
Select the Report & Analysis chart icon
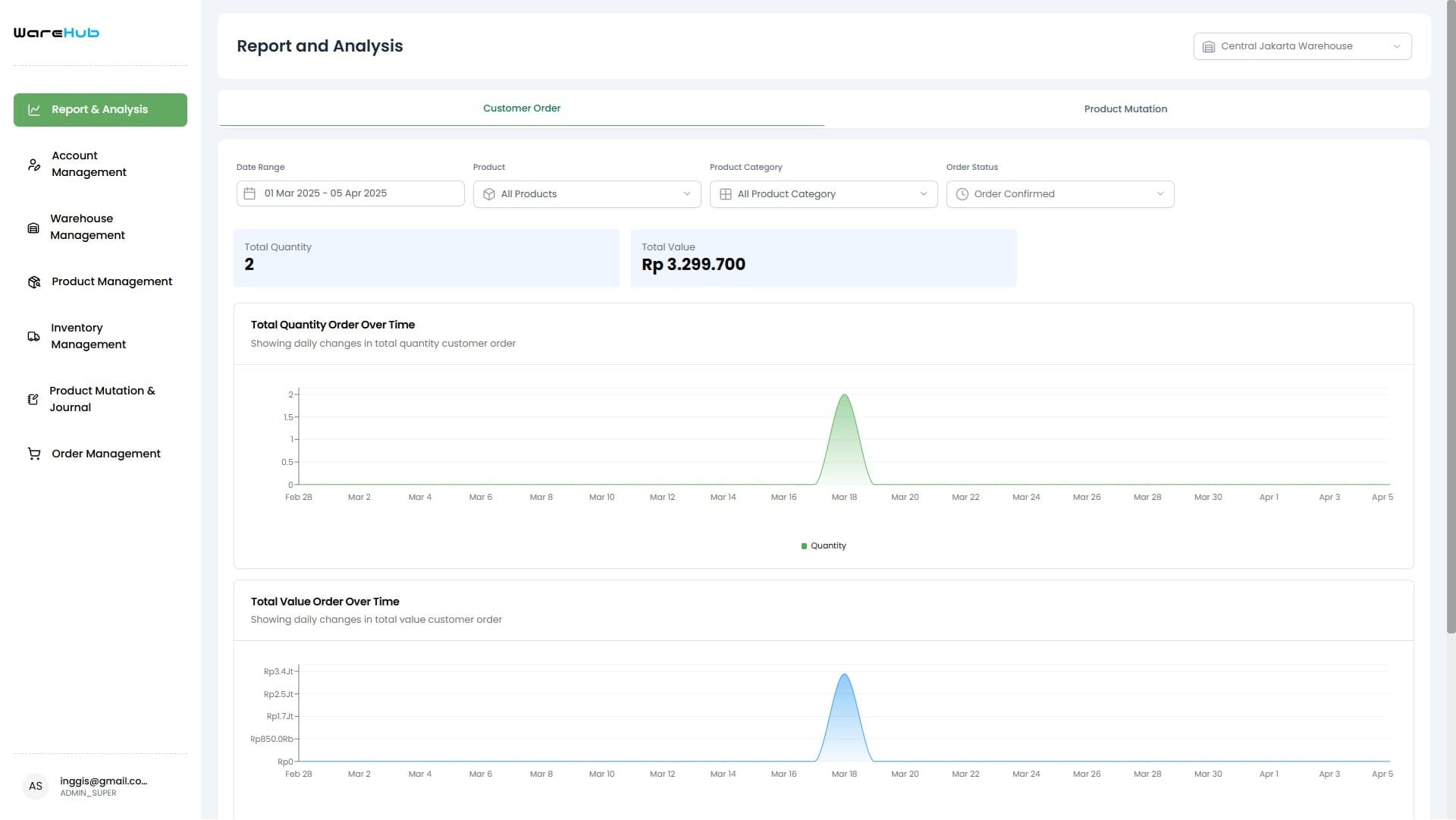coord(34,109)
